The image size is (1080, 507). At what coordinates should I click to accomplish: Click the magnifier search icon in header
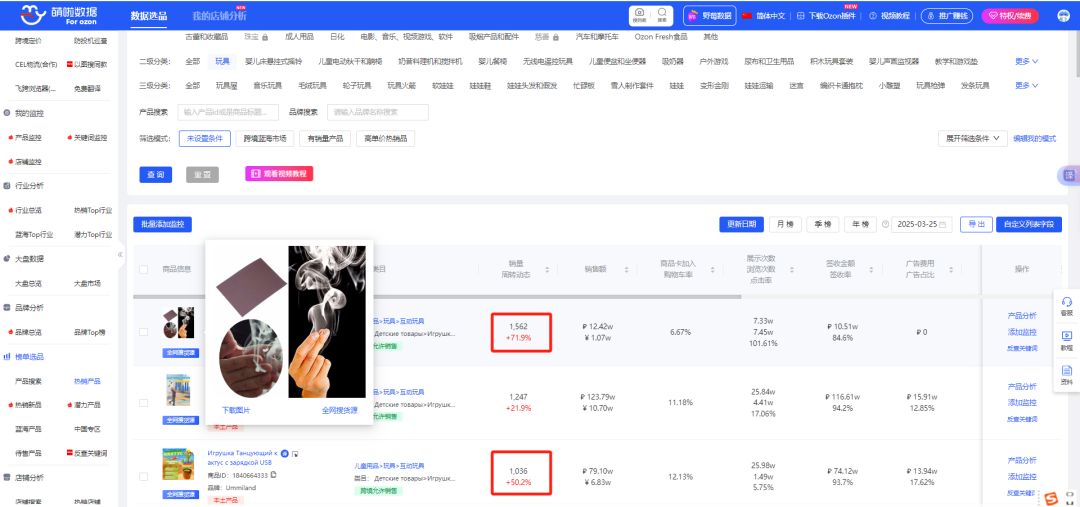(x=661, y=14)
